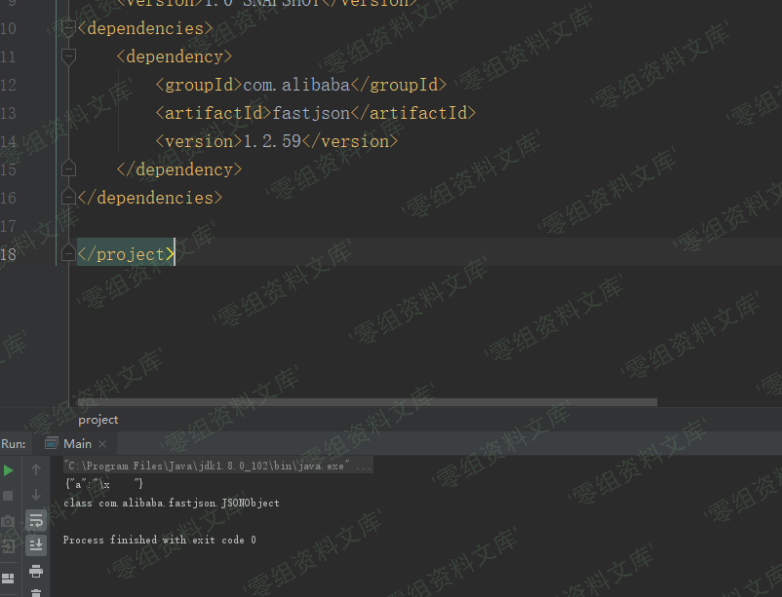Screen dimensions: 782x597
Task: Click the Restore Layout icon
Action: tap(9, 577)
